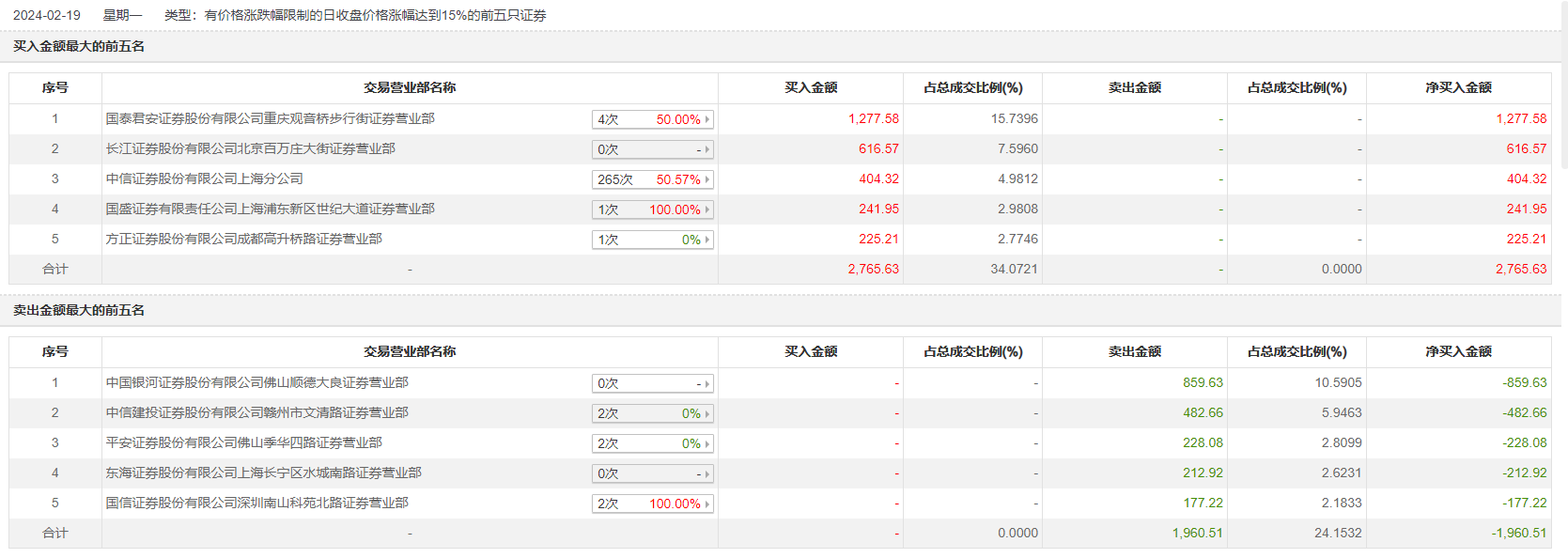The width and height of the screenshot is (1568, 558).
Task: Open 265次 50.57% stats for 中信证券上海分公司
Action: (x=653, y=179)
